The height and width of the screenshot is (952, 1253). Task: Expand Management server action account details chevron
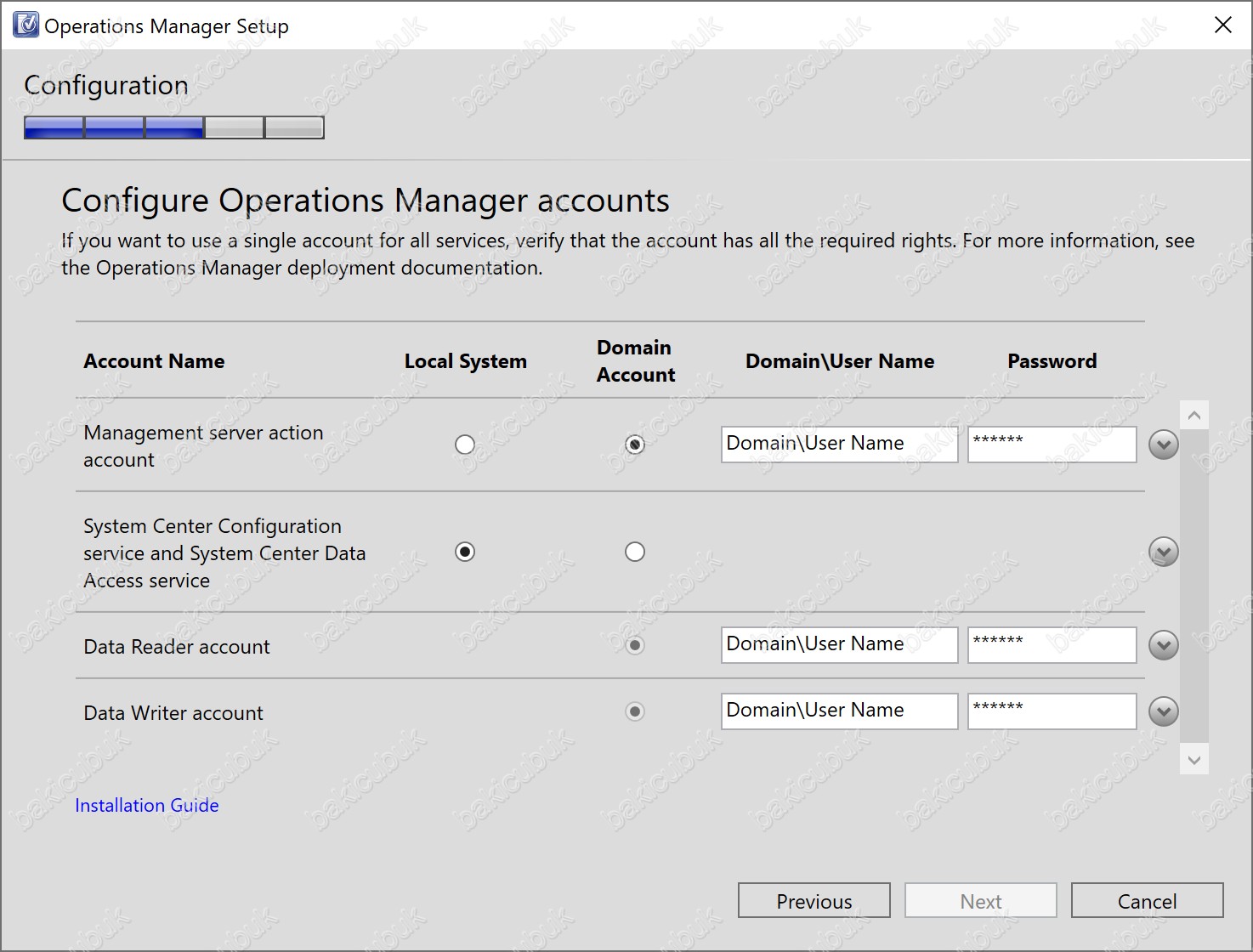1164,445
